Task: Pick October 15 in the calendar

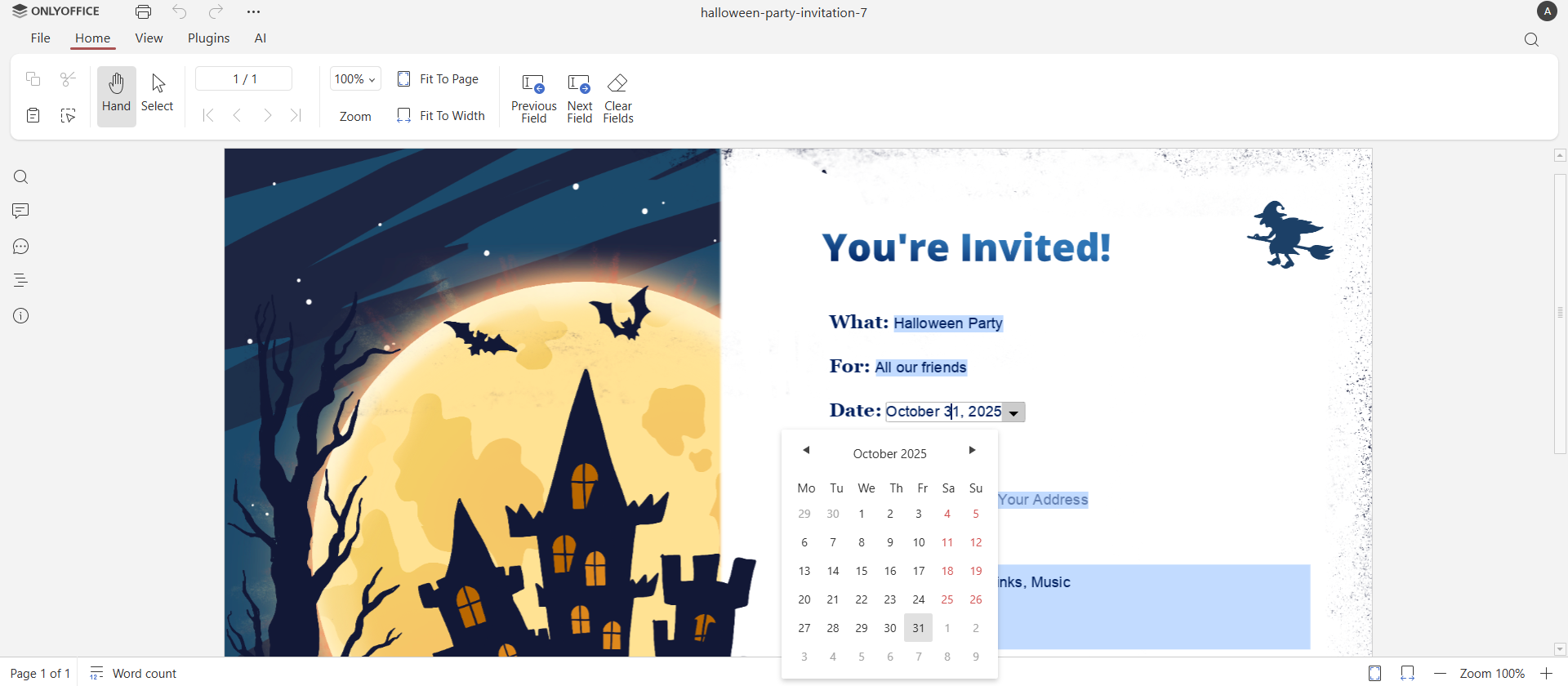Action: (862, 572)
